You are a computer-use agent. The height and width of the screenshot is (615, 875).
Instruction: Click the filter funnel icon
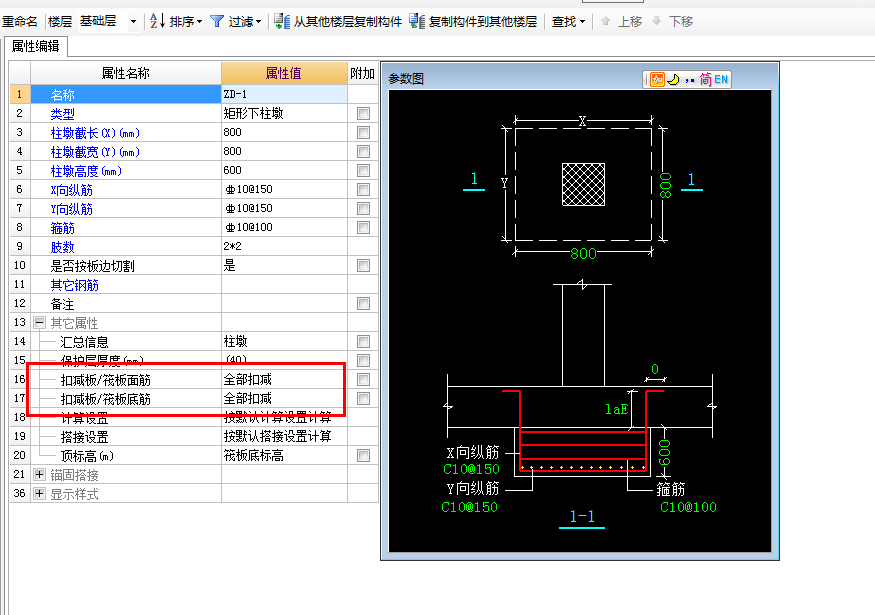[x=217, y=21]
